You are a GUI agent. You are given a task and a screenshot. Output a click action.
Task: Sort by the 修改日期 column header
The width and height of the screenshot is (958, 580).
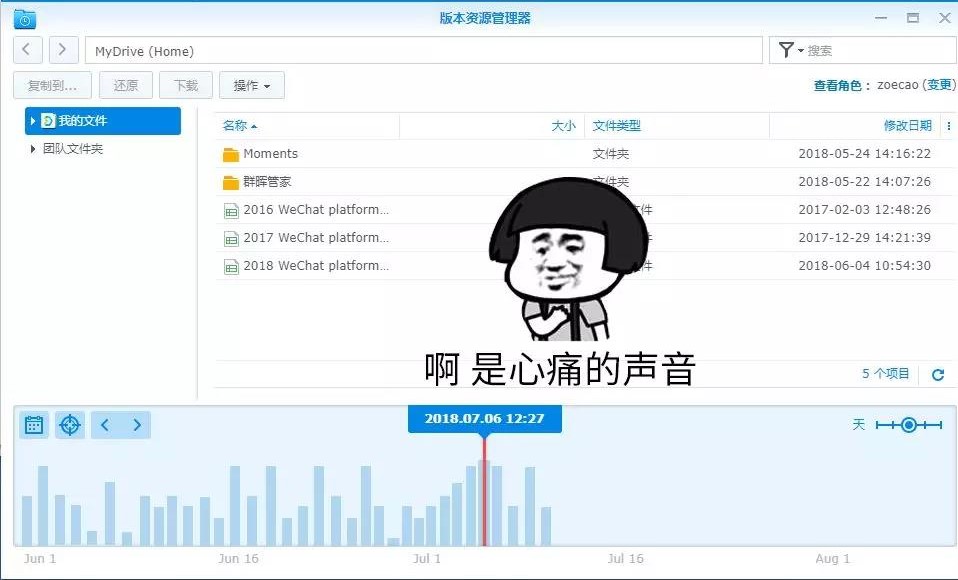point(908,126)
